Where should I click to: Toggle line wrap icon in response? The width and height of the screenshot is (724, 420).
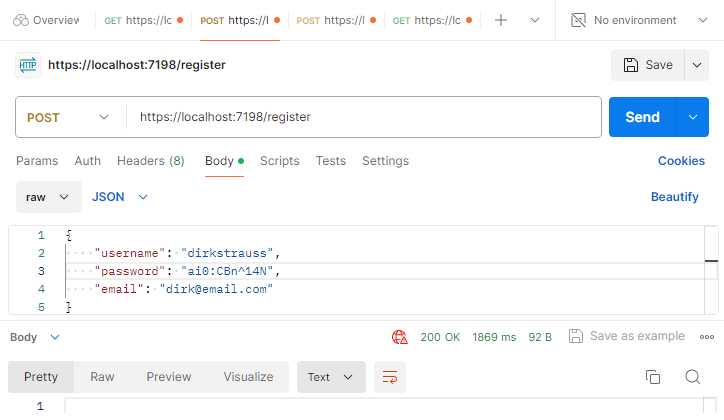pyautogui.click(x=390, y=377)
